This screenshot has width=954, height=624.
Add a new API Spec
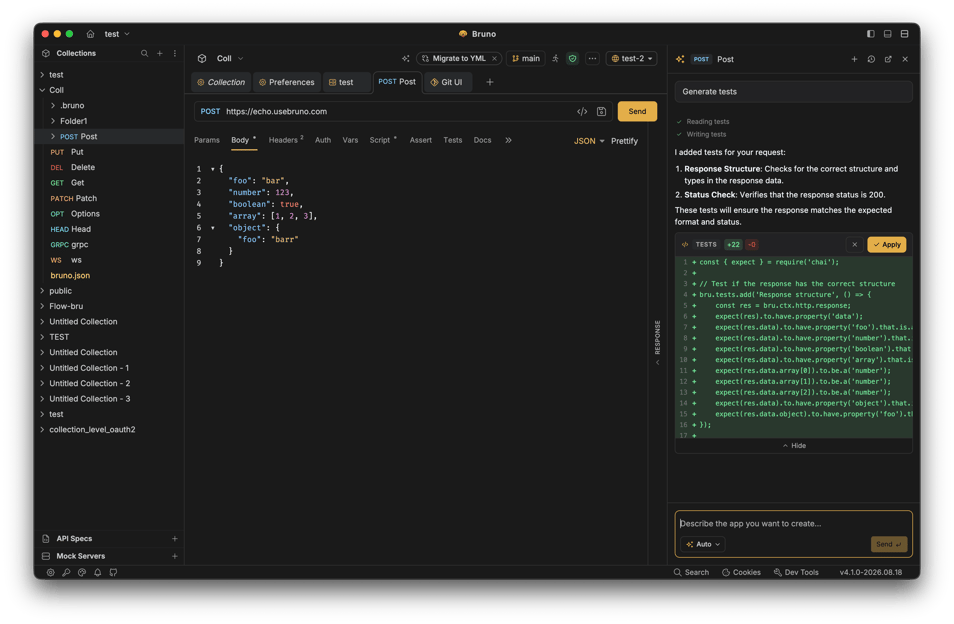pyautogui.click(x=175, y=539)
